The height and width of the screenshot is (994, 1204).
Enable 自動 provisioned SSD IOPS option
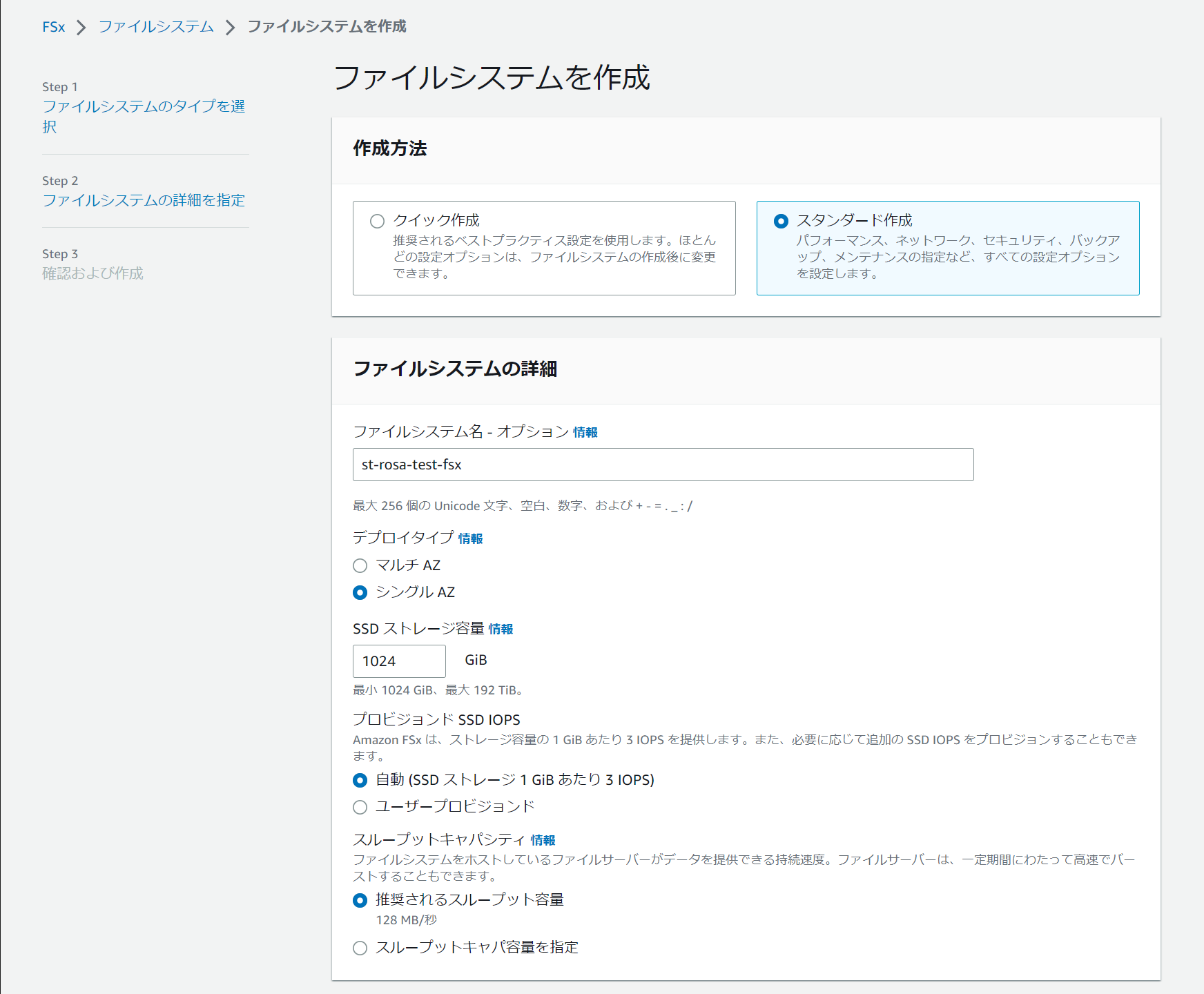tap(360, 781)
